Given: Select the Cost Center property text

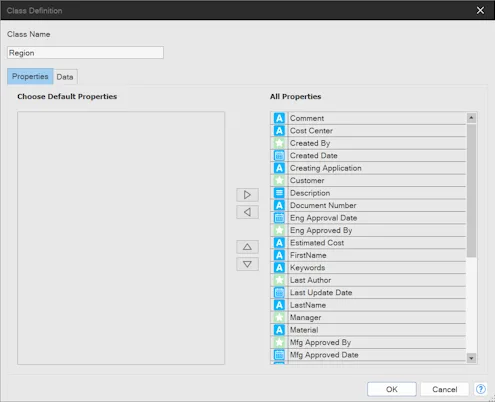Looking at the screenshot, I should [311, 131].
